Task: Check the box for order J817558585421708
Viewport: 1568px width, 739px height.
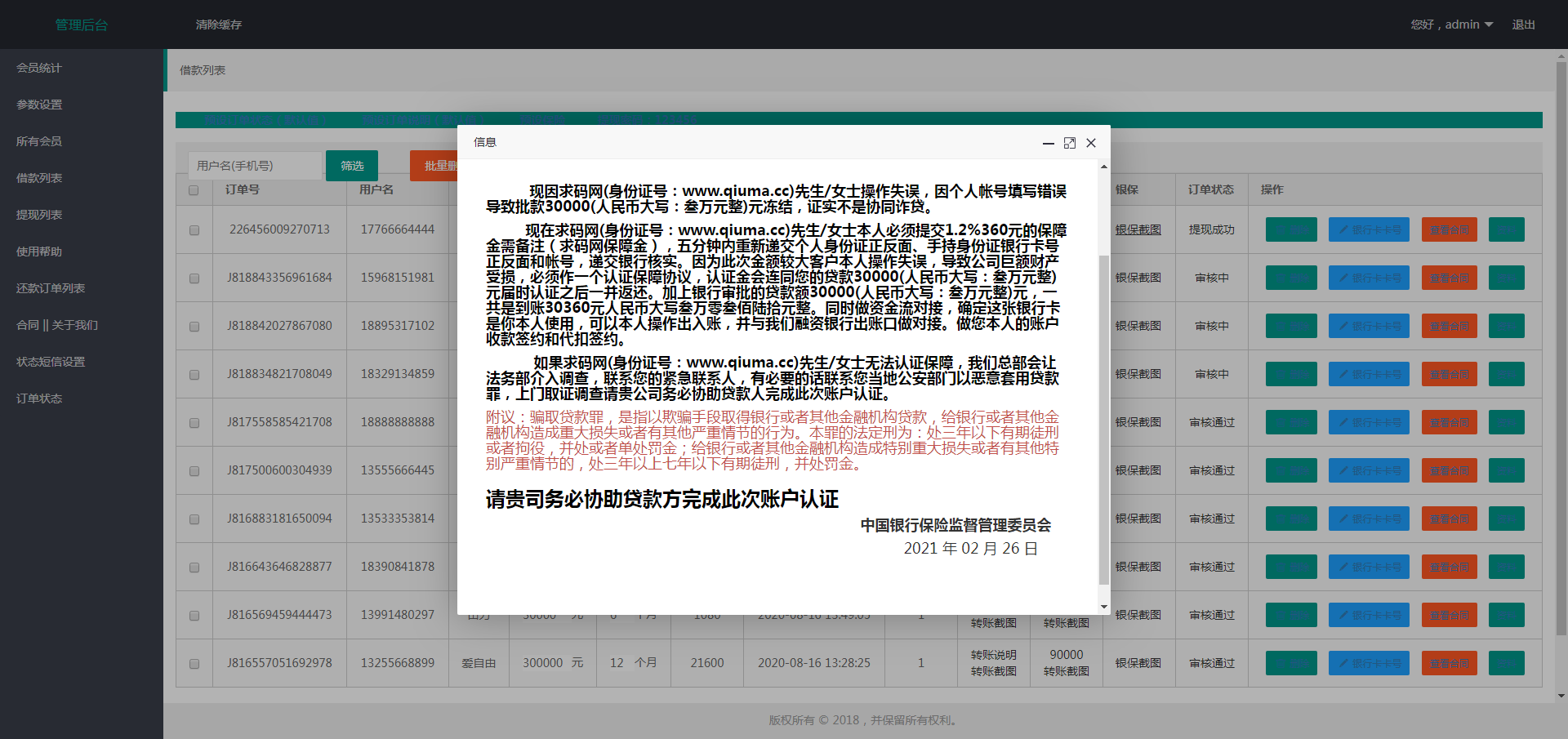Action: (x=194, y=423)
